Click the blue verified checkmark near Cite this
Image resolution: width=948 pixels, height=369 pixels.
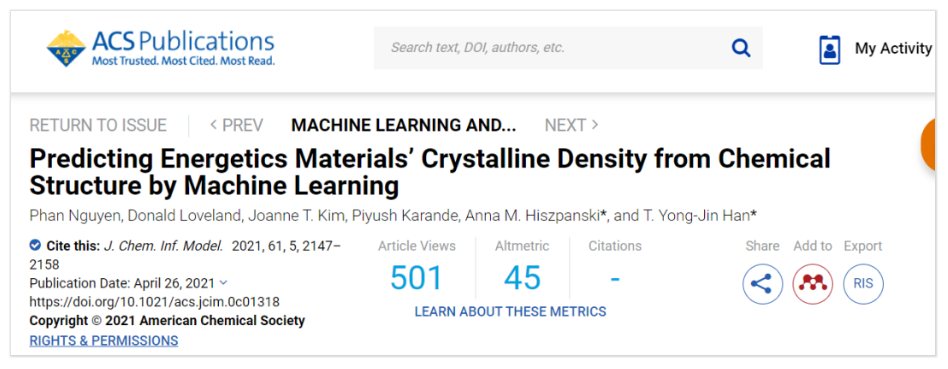35,246
